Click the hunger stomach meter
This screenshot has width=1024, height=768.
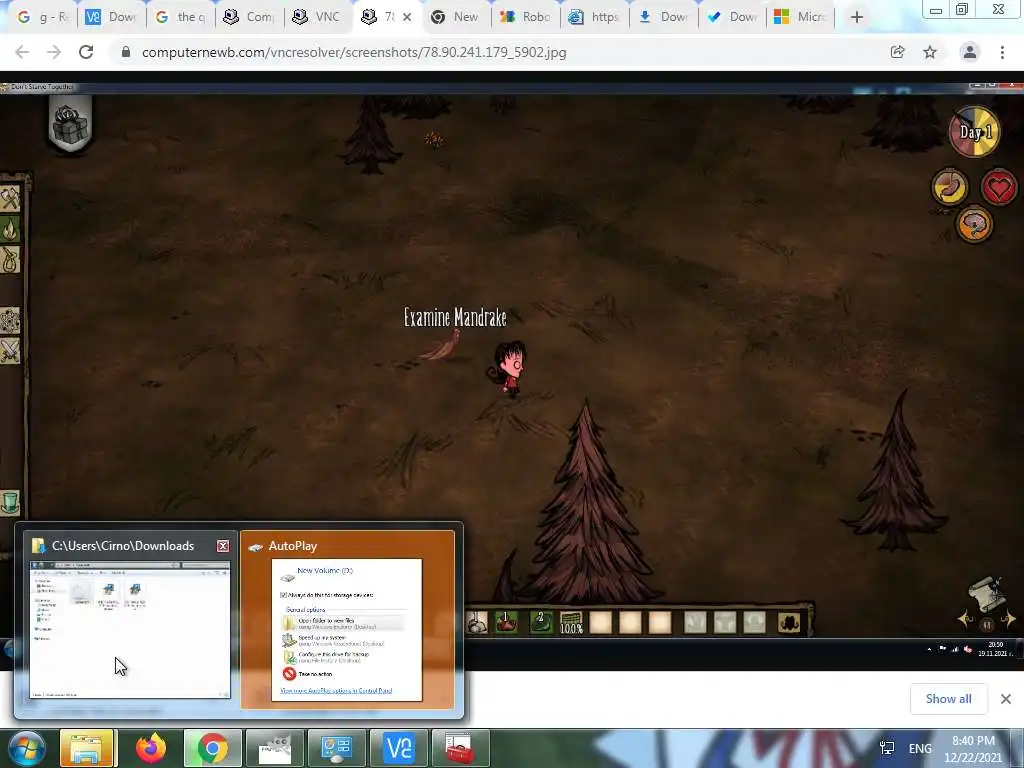(950, 188)
